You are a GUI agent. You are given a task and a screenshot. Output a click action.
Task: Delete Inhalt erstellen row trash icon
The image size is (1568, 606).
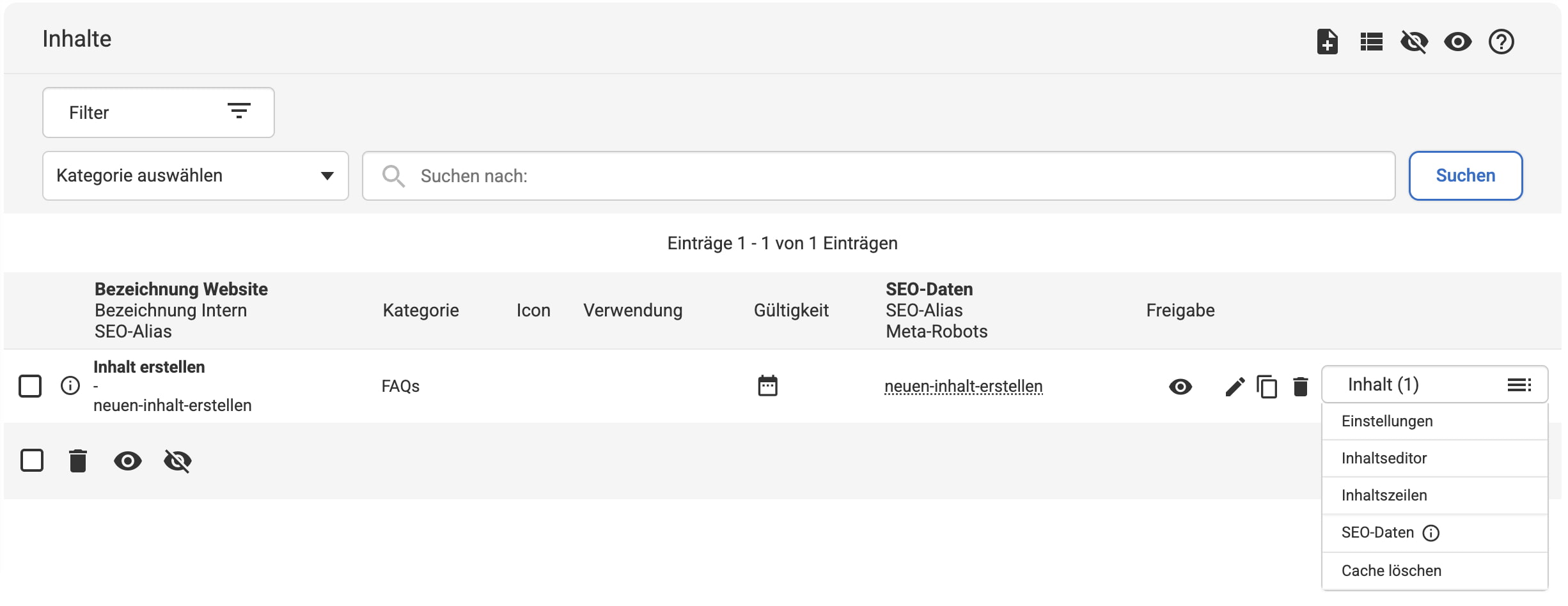coord(1300,387)
